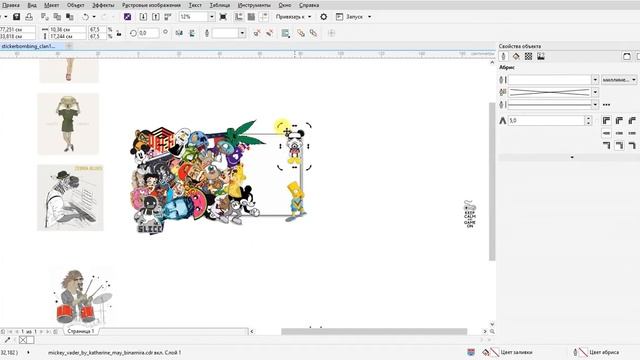
Task: Toggle the lock ratio padlock icon
Action: [x=119, y=33]
